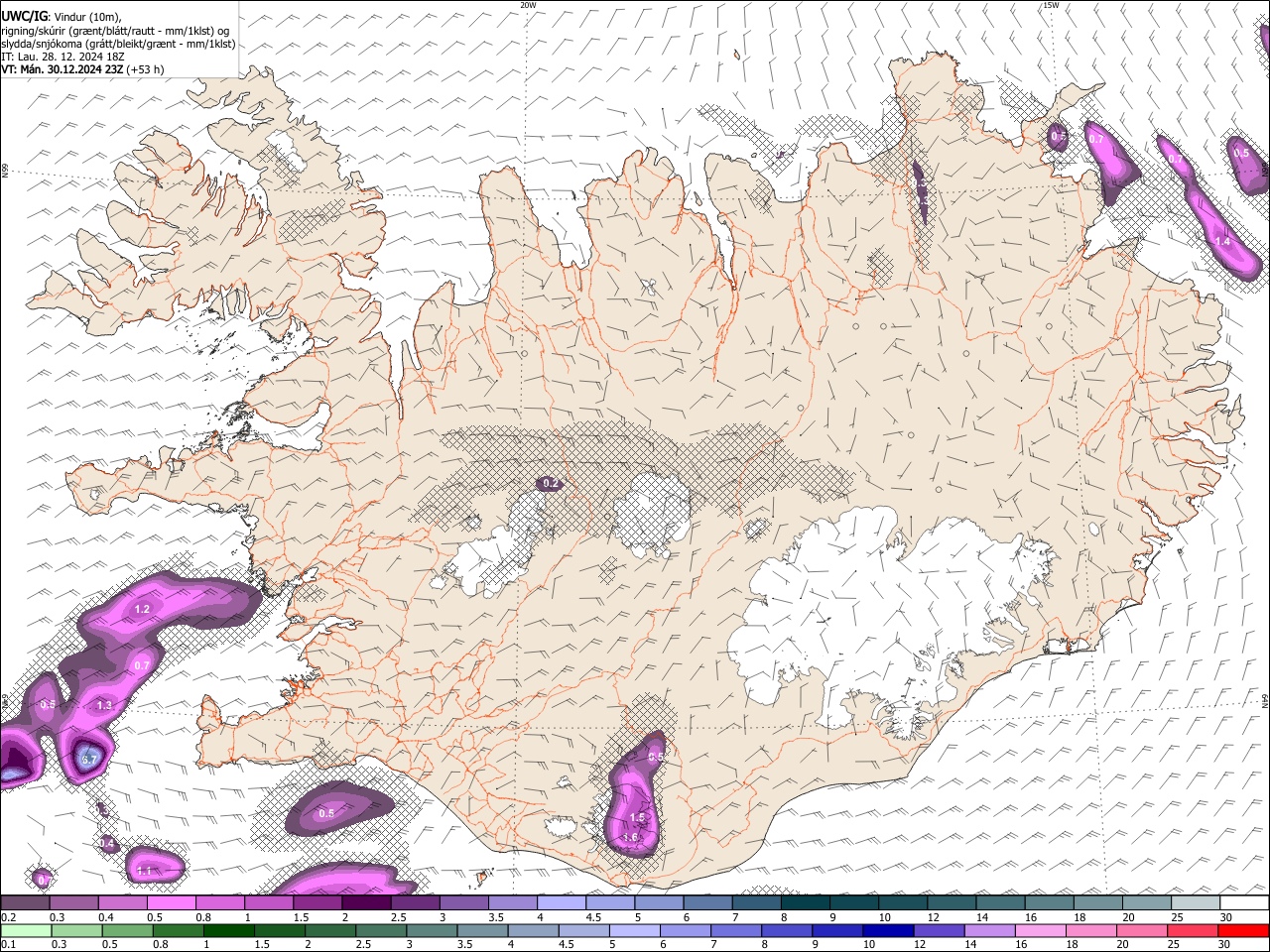The width and height of the screenshot is (1270, 952).
Task: Click the 'IT: Lau. 28. 12. 2024 18Z' line
Action: click(63, 57)
